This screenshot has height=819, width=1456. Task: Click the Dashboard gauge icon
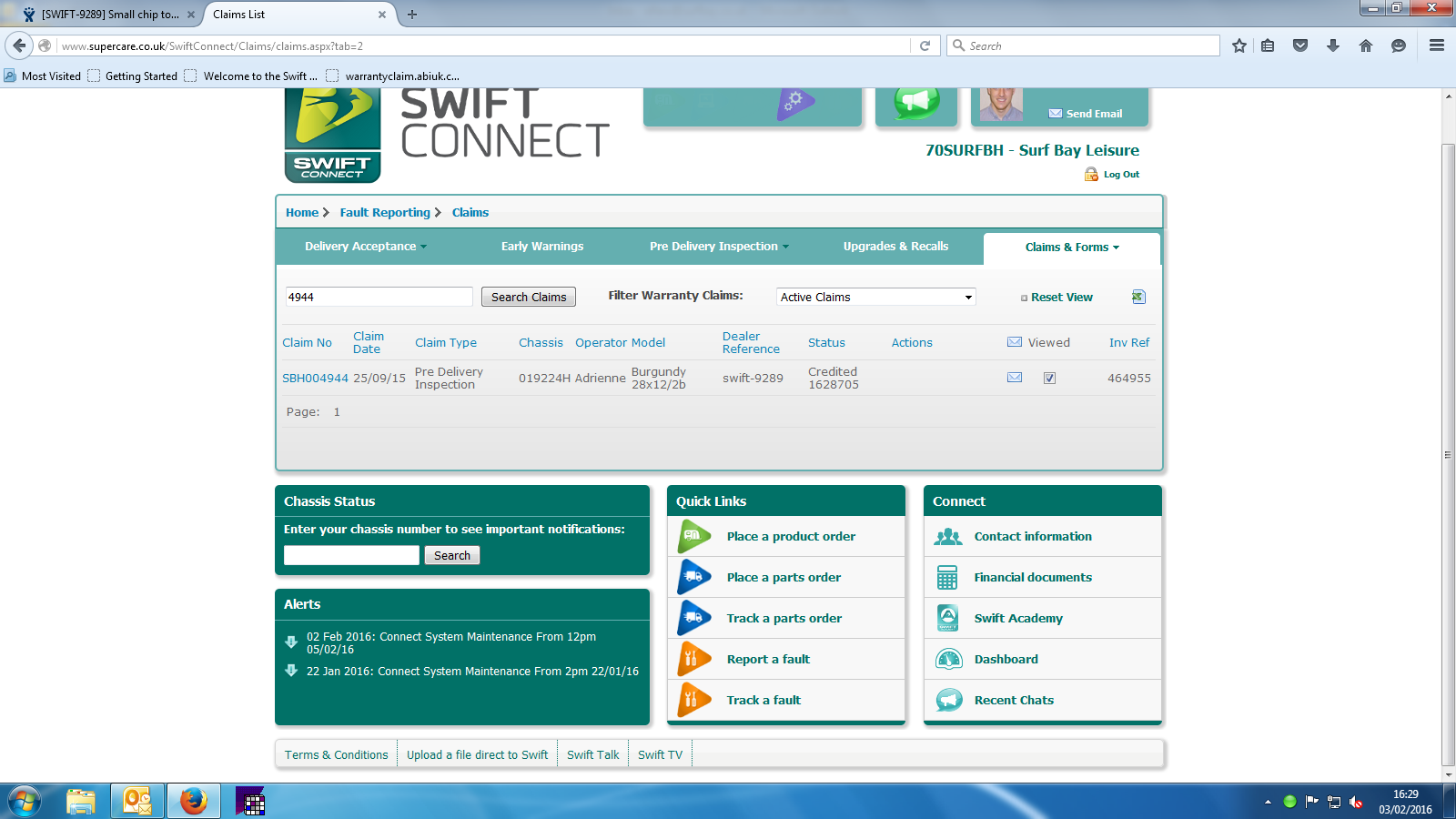948,659
